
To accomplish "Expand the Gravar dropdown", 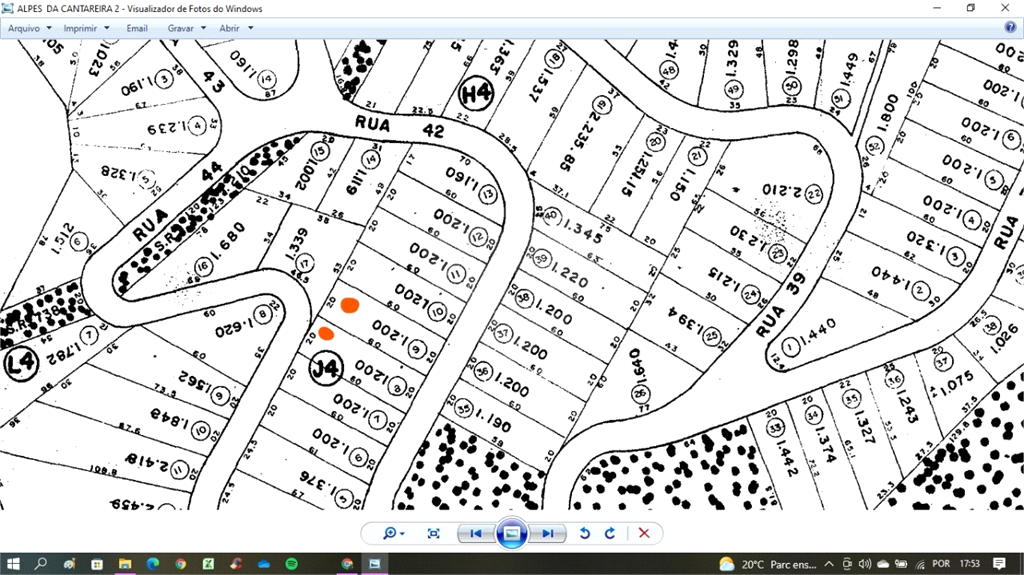I will [186, 28].
